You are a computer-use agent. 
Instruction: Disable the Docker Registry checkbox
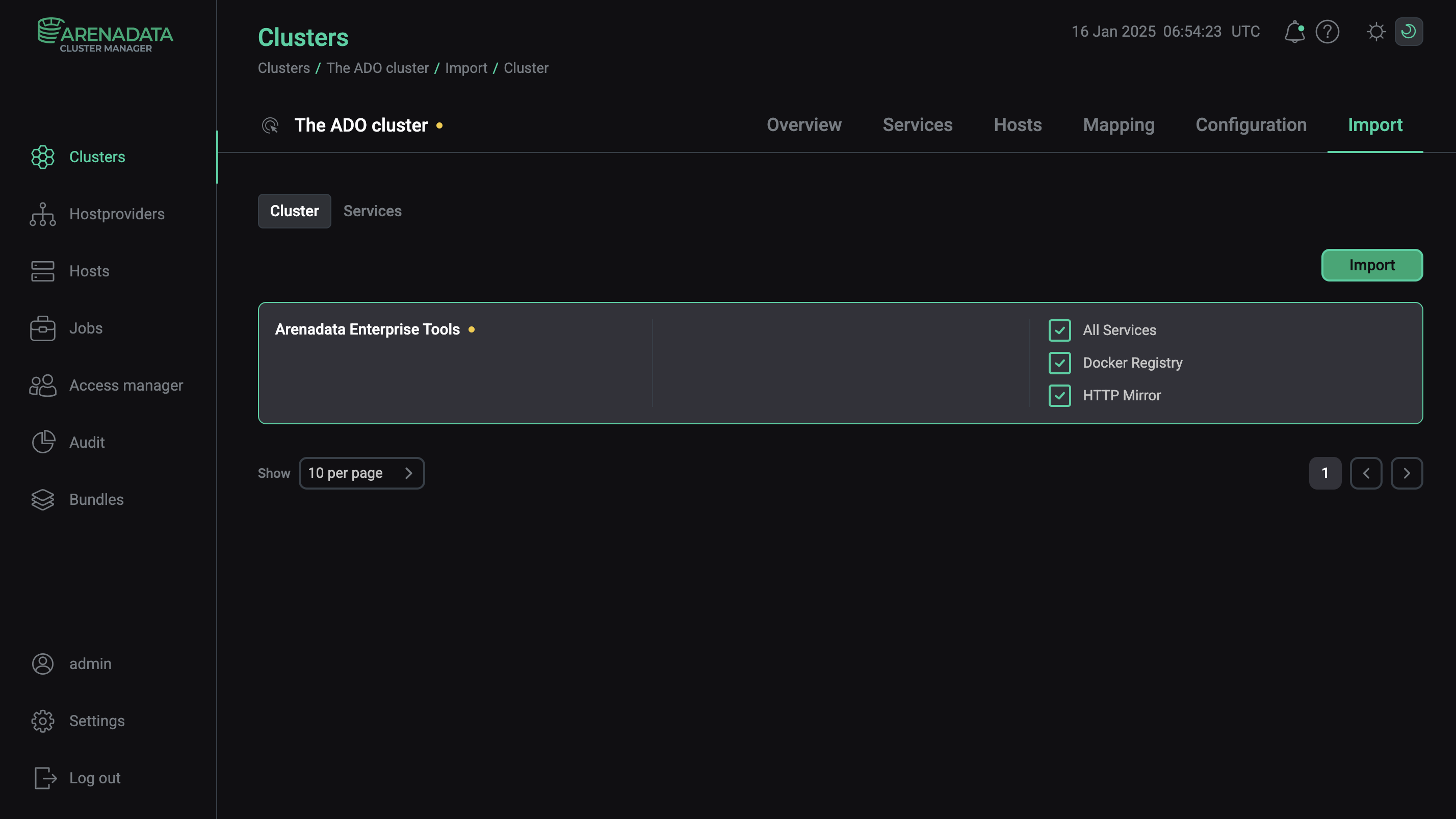[1059, 363]
